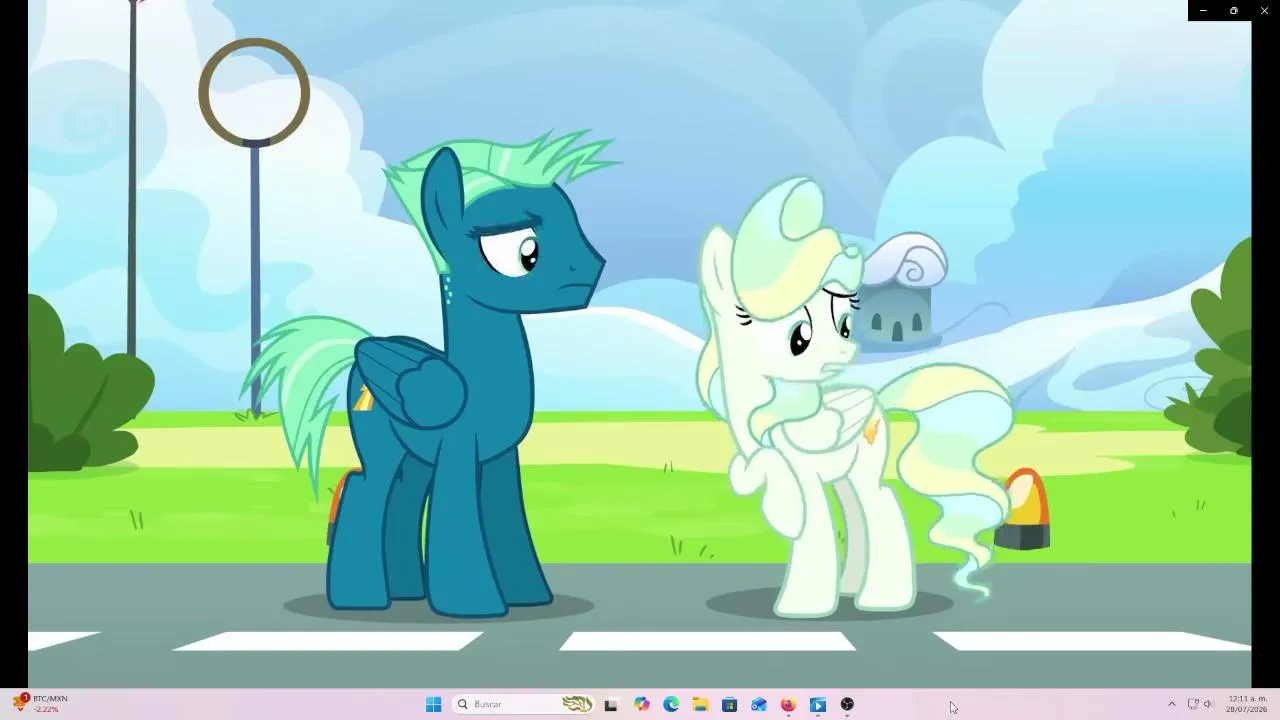Click the video playback area to pause
Image resolution: width=1280 pixels, height=720 pixels.
tap(640, 345)
